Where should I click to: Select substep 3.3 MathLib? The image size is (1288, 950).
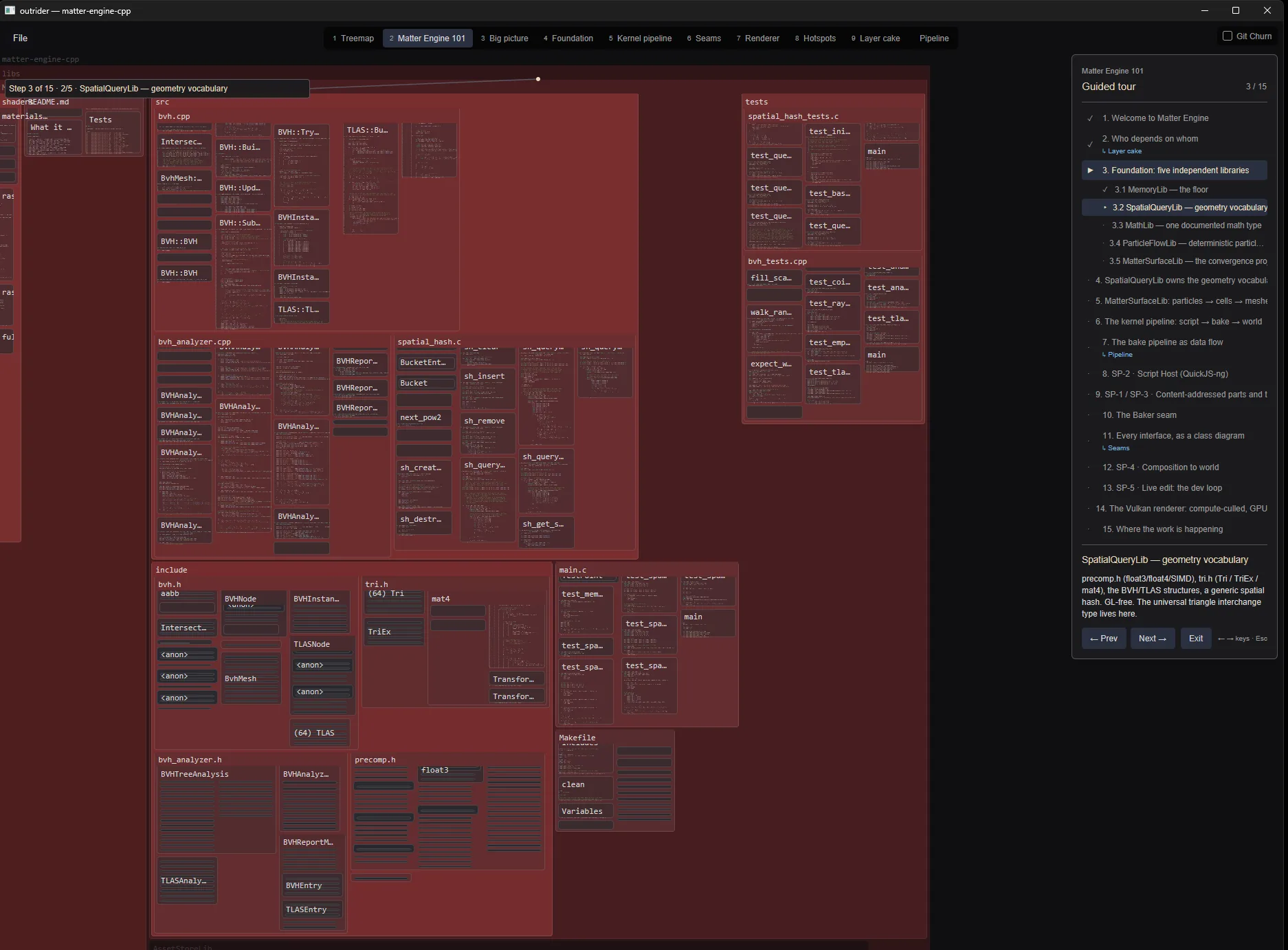point(1174,225)
